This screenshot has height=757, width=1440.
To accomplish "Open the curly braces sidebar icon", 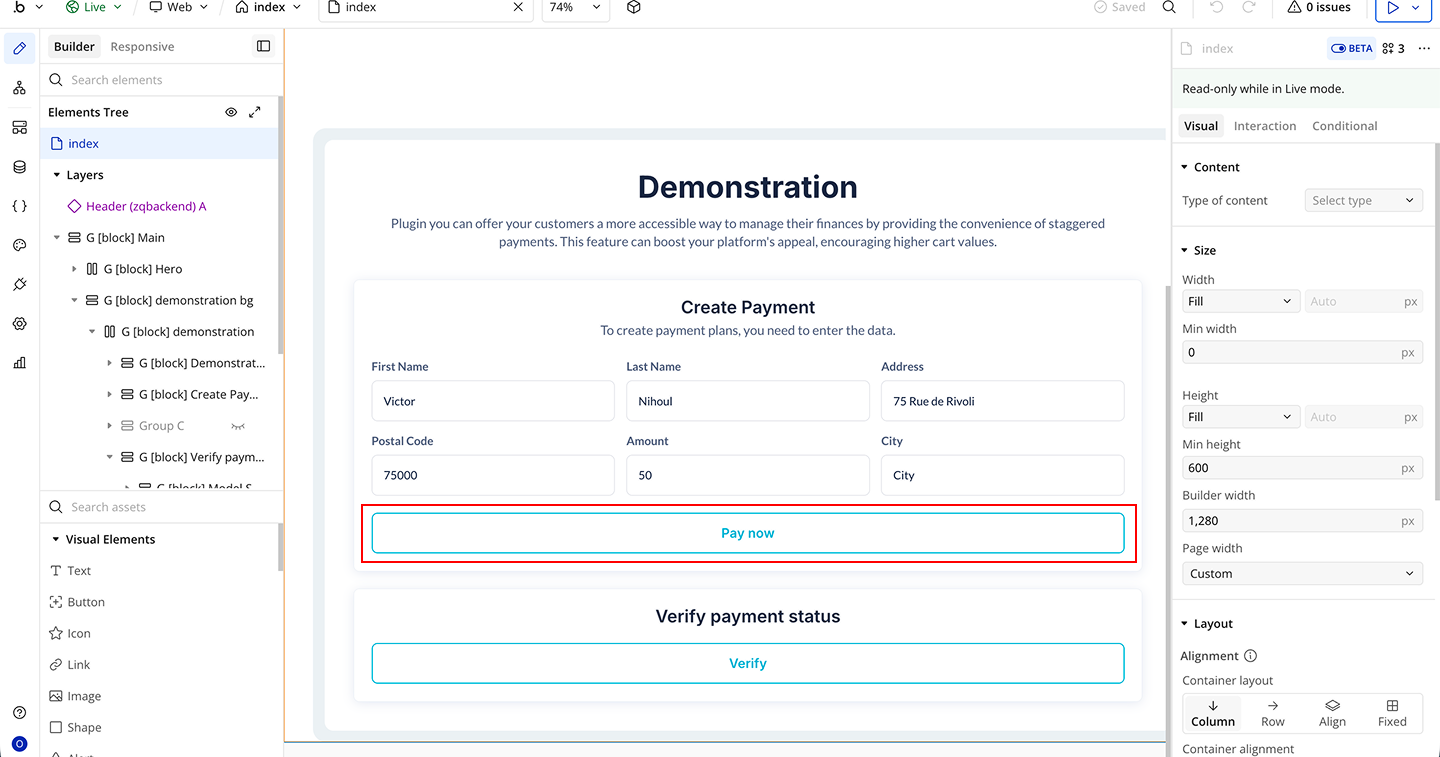I will click(19, 206).
